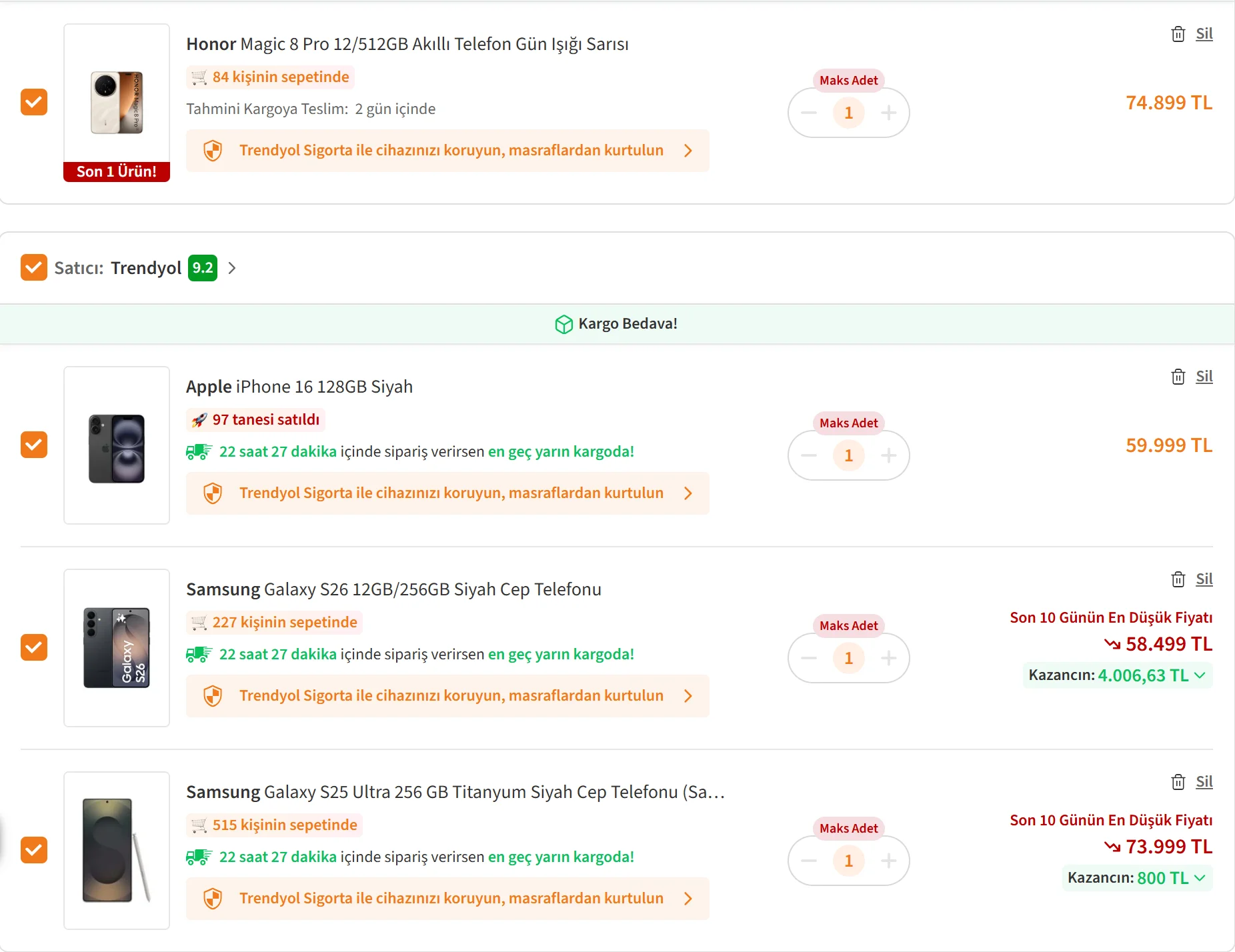This screenshot has height=952, width=1235.
Task: Increase quantity of Samsung Galaxy S26
Action: coord(889,658)
